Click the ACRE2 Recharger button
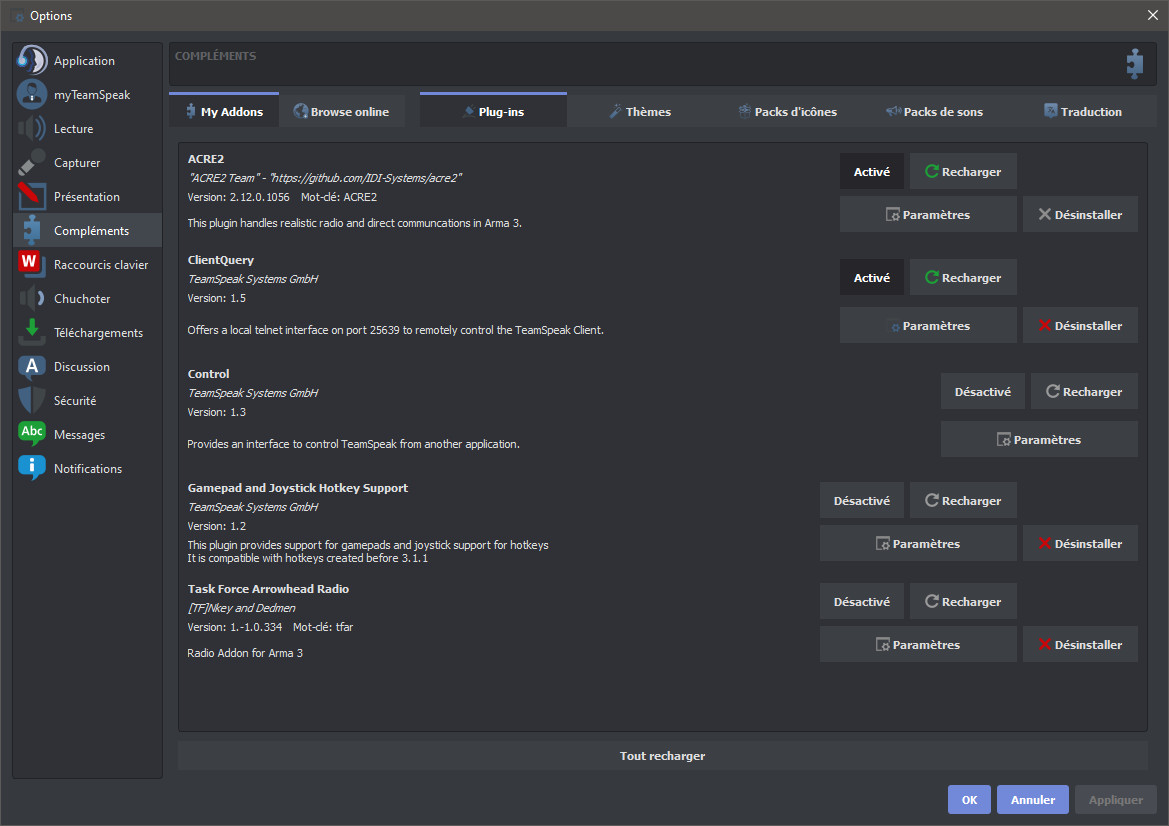 (963, 172)
